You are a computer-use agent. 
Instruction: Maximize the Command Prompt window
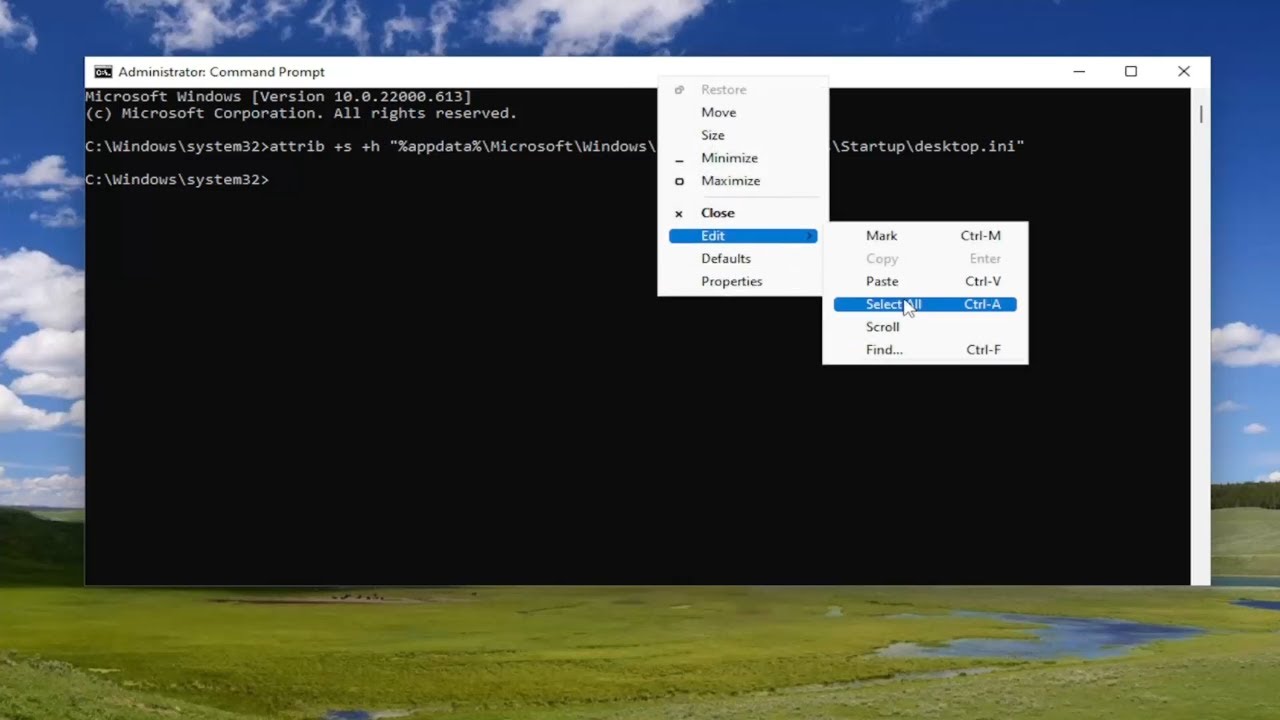tap(1131, 72)
